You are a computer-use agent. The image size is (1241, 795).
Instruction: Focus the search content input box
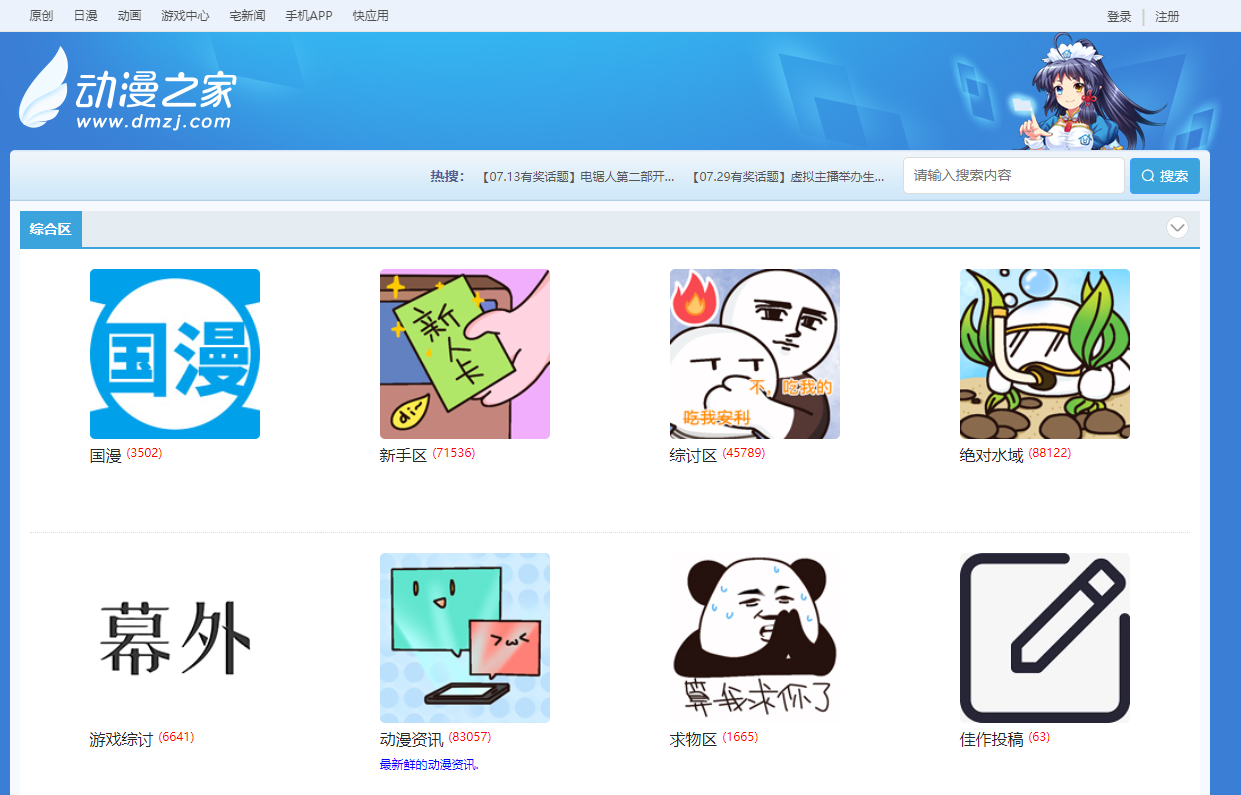coord(1014,176)
